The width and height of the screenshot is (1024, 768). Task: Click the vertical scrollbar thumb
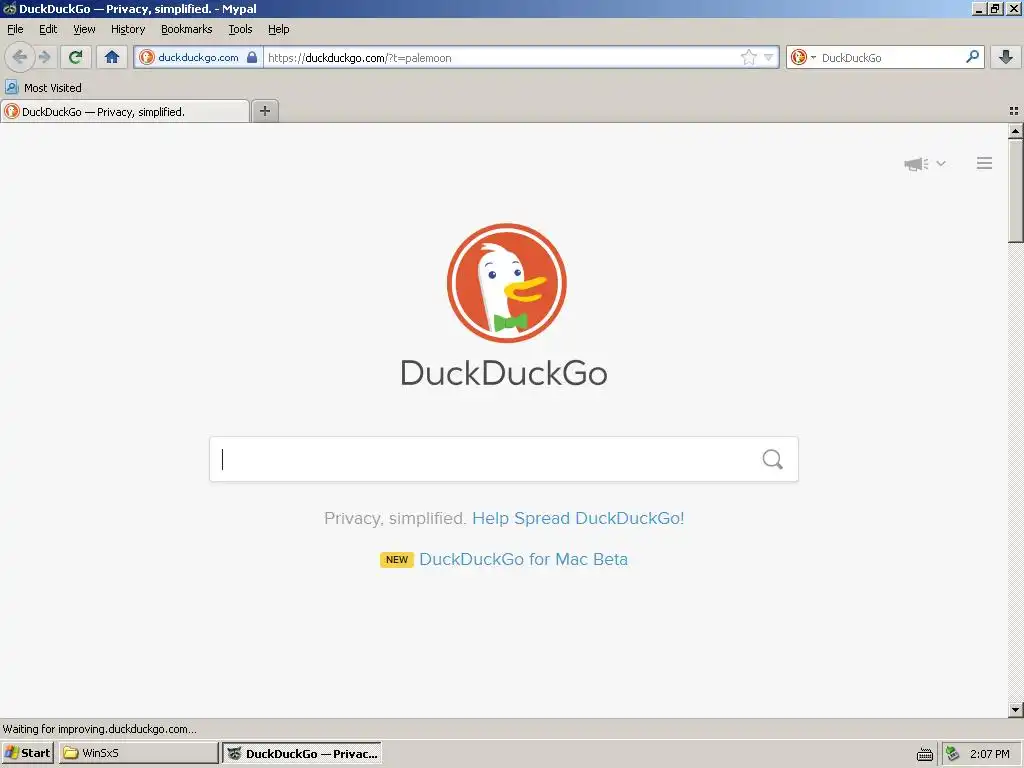click(1015, 191)
